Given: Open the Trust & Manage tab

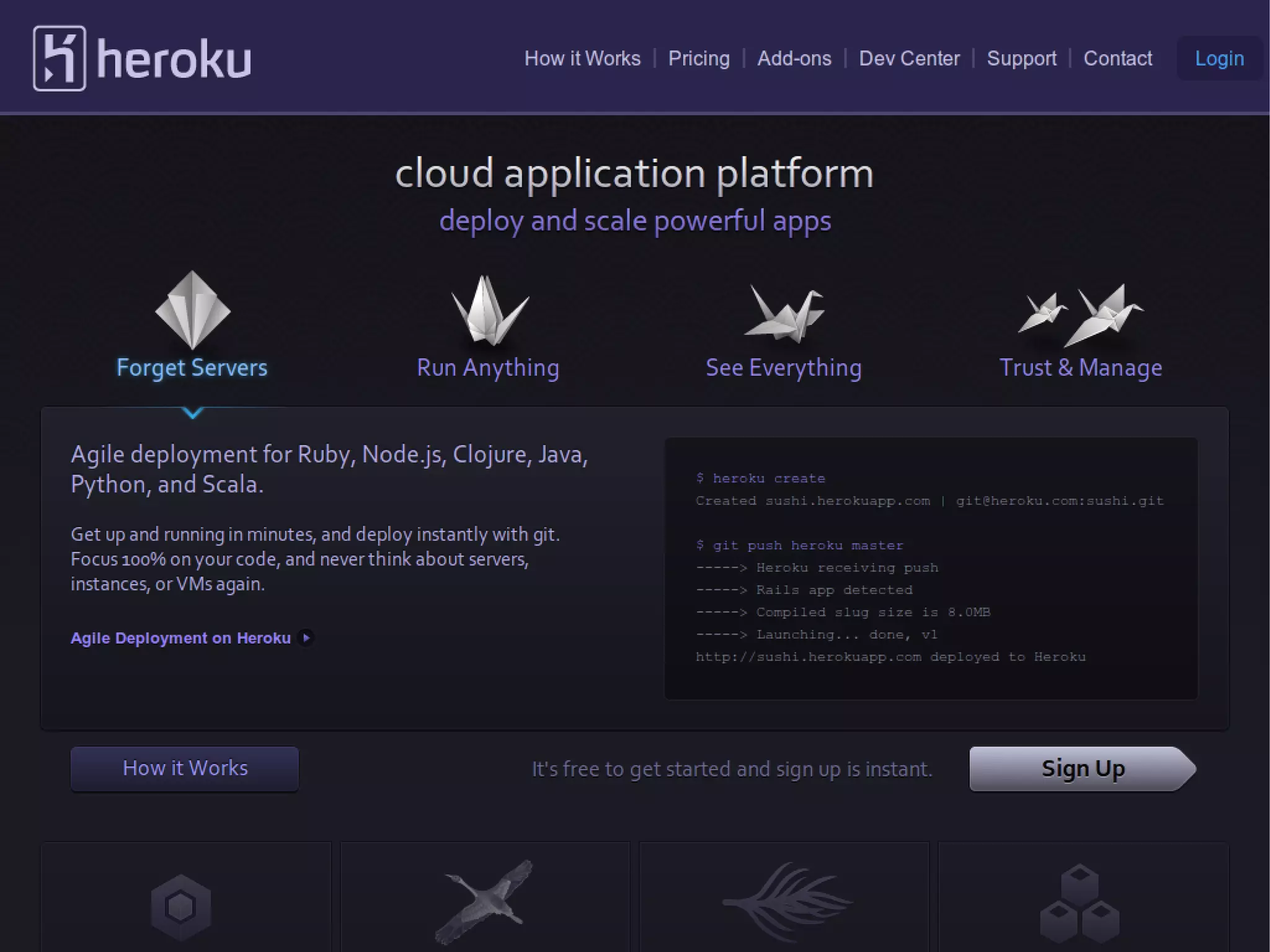Looking at the screenshot, I should (x=1081, y=368).
